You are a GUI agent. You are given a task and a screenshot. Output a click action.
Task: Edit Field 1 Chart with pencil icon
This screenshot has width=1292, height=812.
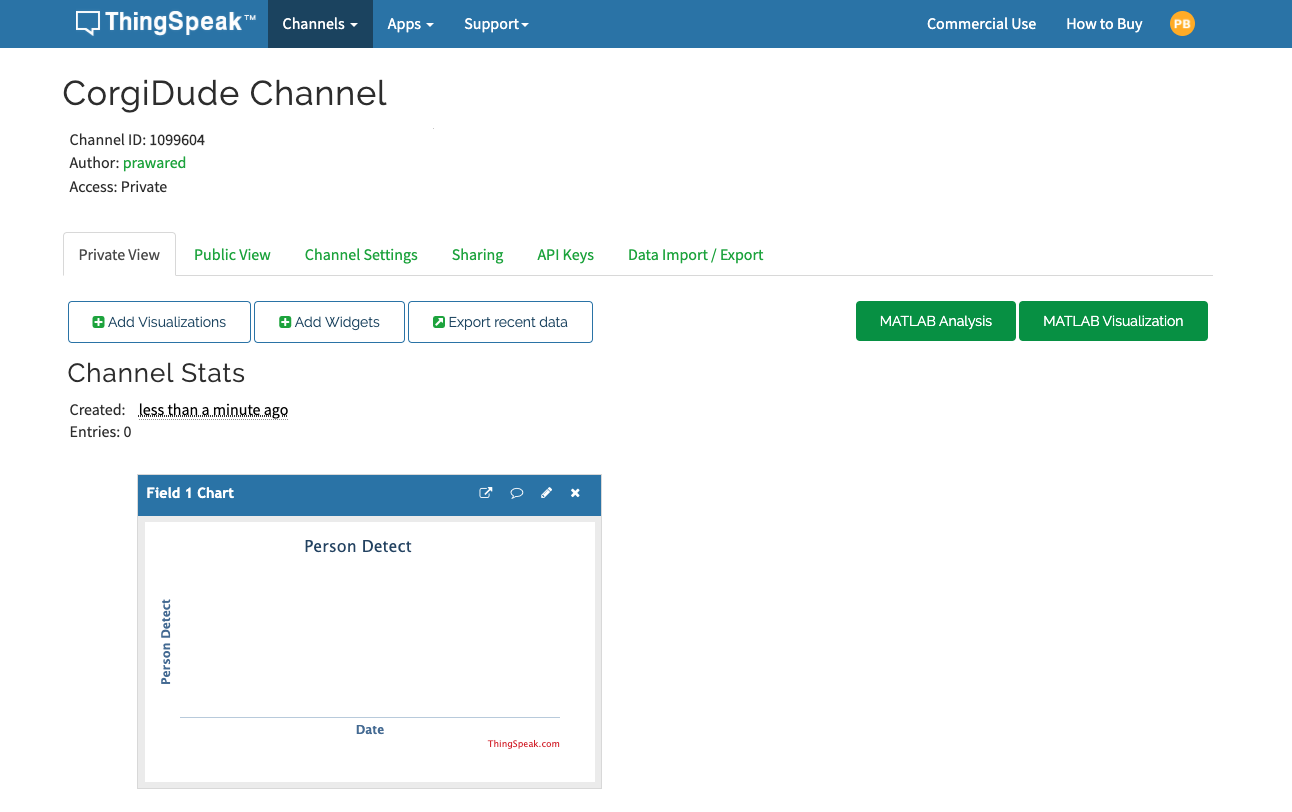coord(546,493)
